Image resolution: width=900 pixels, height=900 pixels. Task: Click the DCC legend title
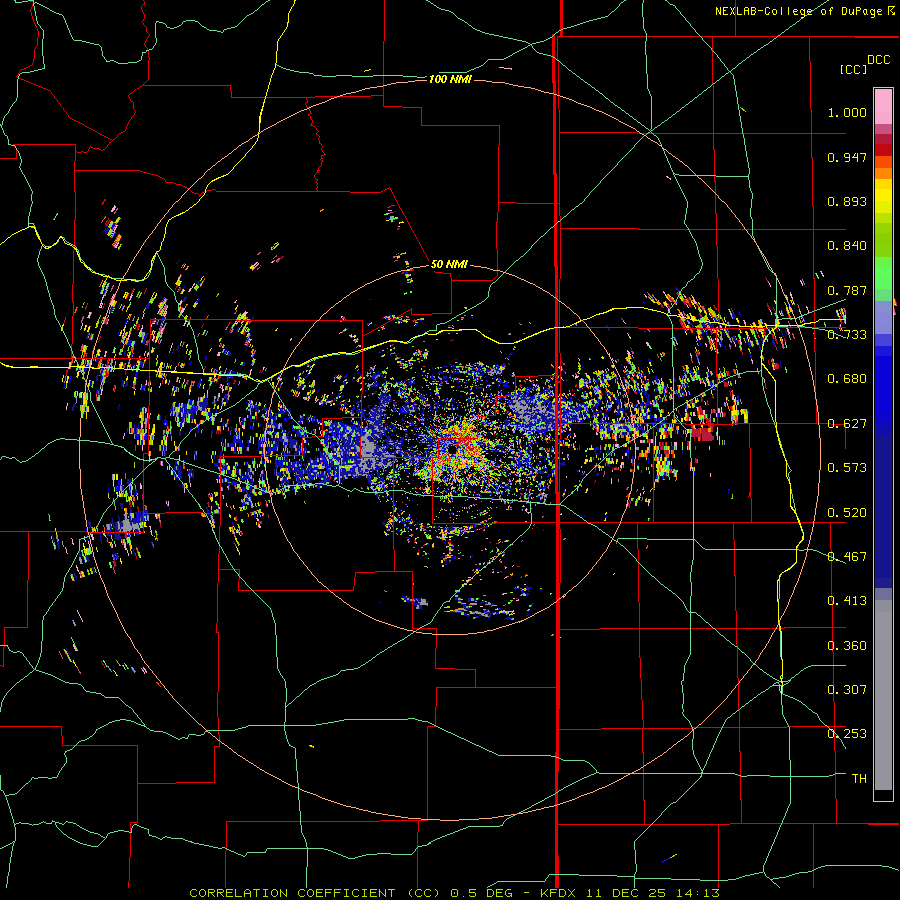pyautogui.click(x=878, y=60)
